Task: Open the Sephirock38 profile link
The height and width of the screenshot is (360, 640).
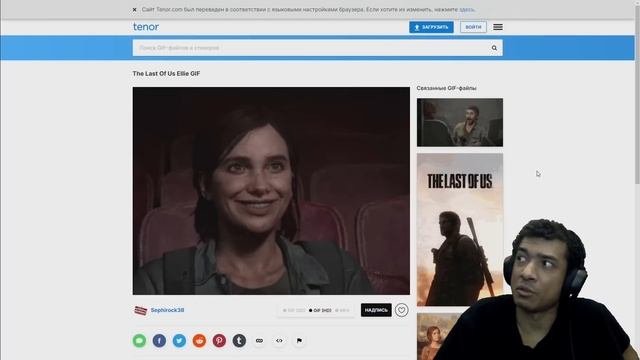Action: (167, 310)
